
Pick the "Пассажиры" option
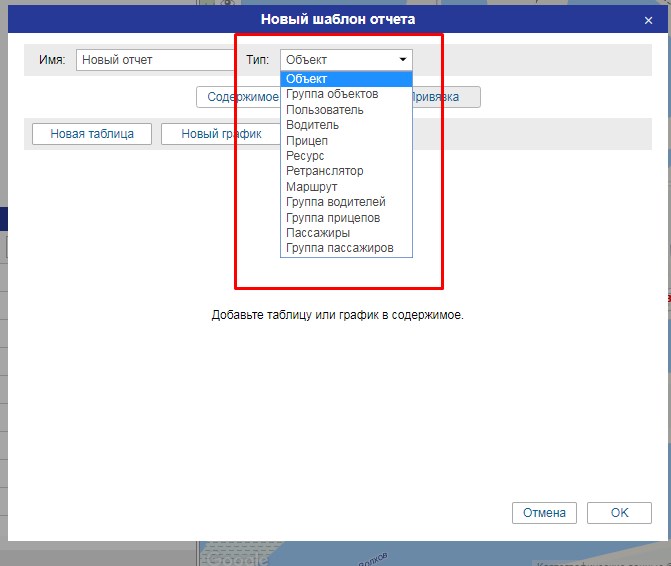(x=317, y=233)
